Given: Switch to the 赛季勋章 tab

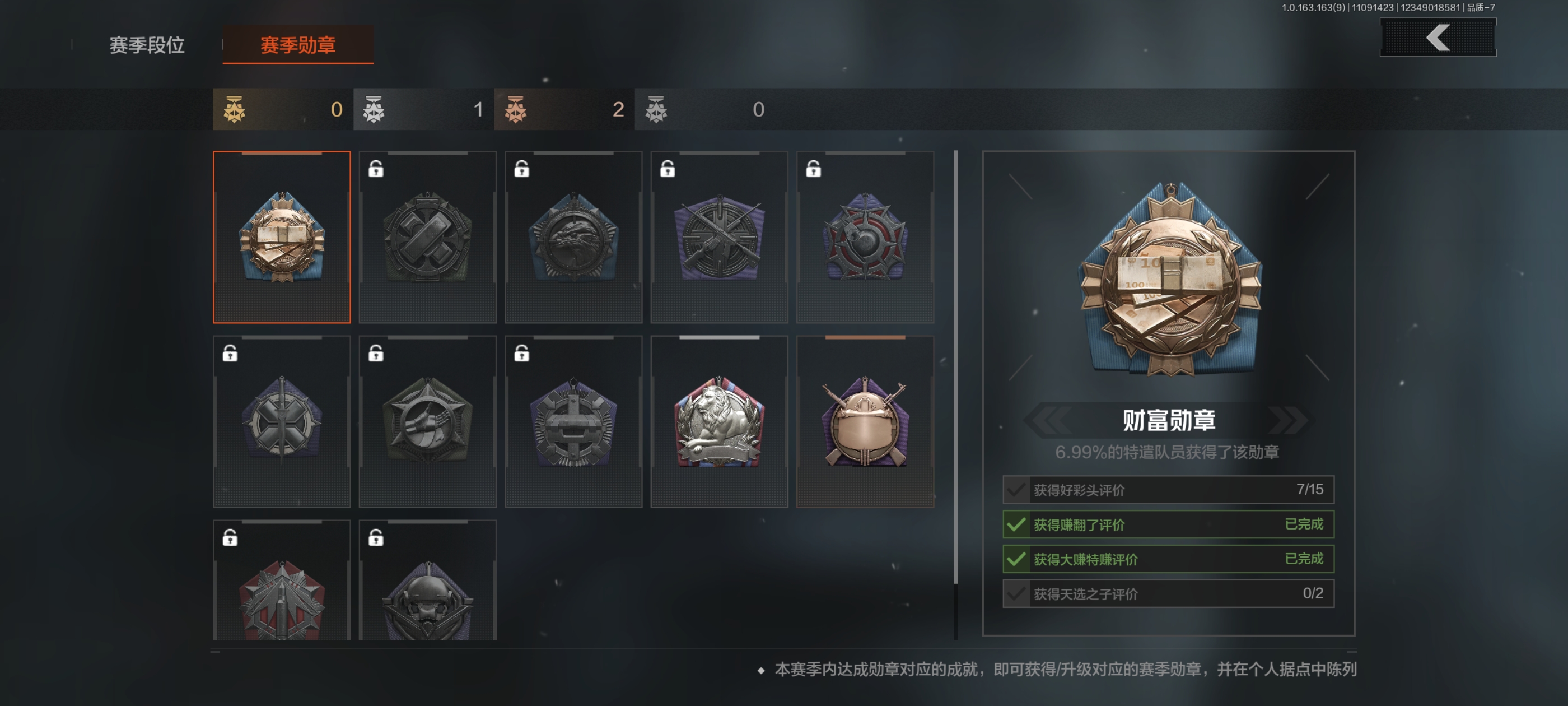Looking at the screenshot, I should pos(298,45).
